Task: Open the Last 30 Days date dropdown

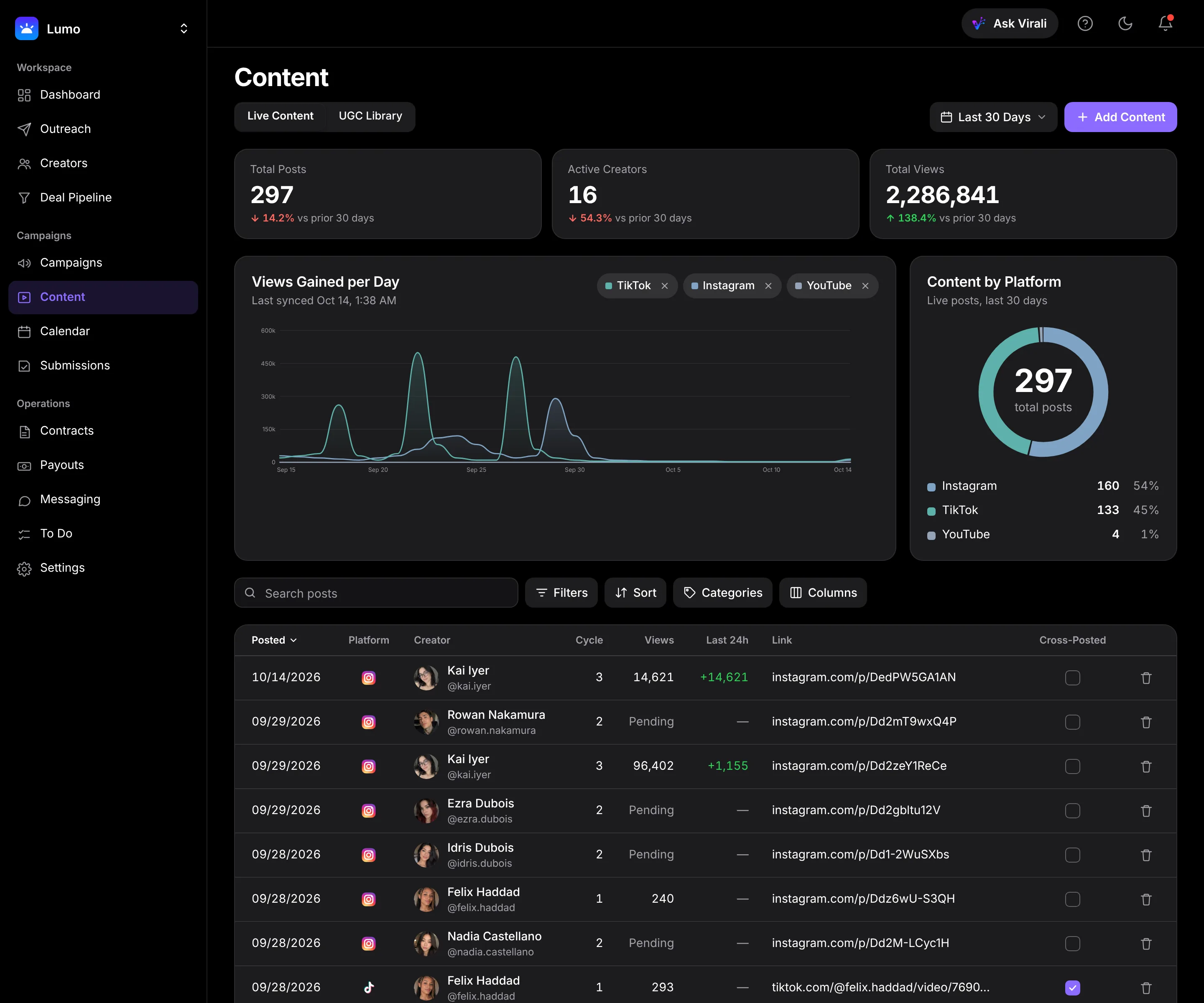Action: tap(993, 117)
